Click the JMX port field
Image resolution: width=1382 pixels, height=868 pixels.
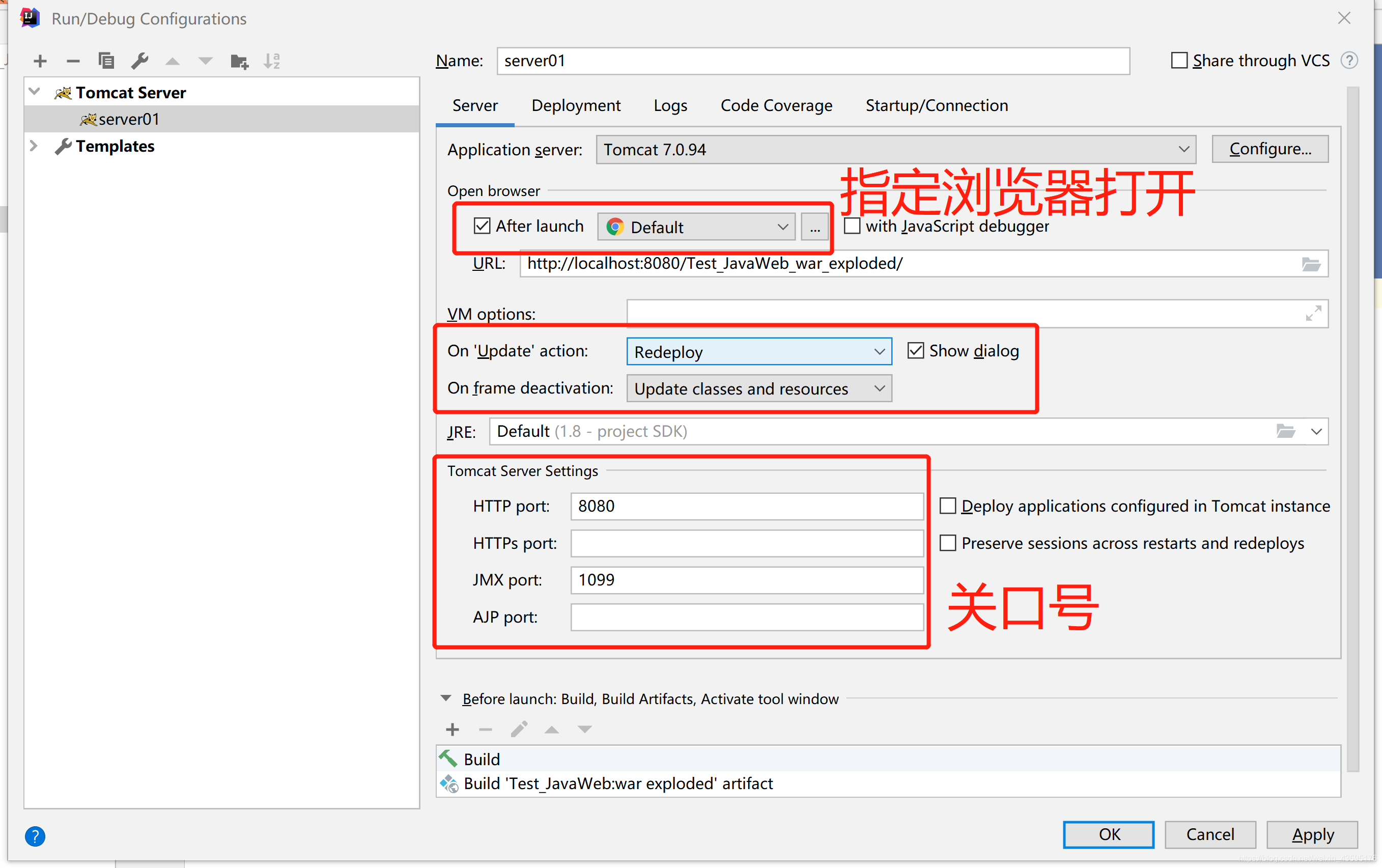pyautogui.click(x=747, y=580)
